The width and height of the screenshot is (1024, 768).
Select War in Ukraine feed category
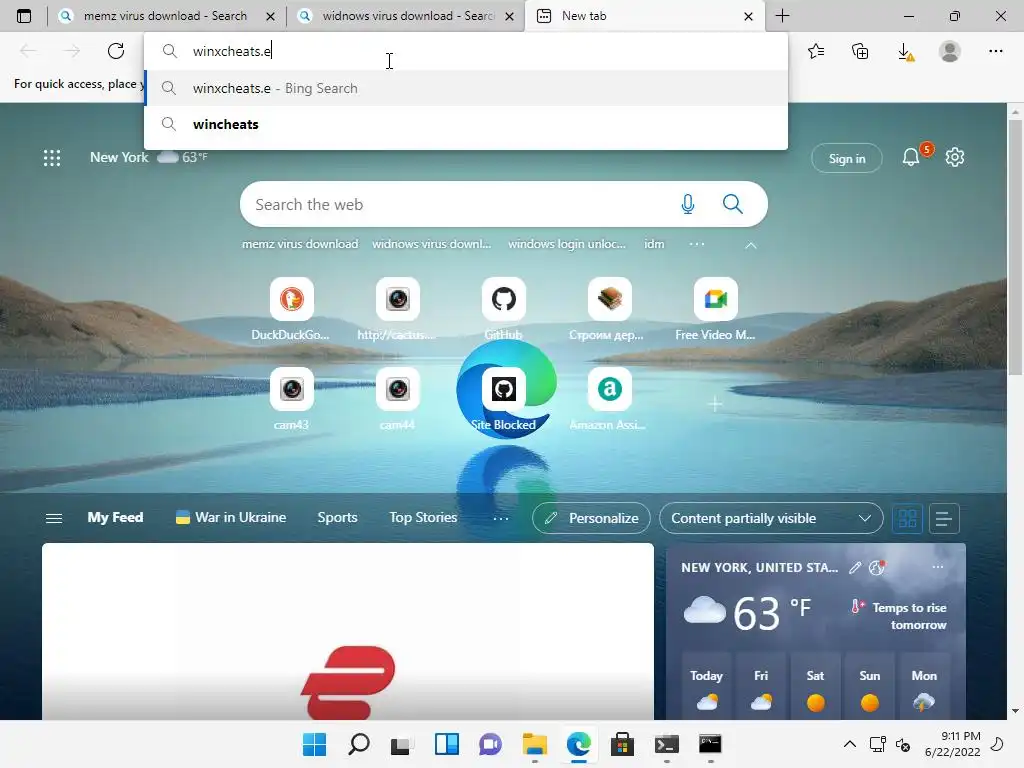(231, 517)
